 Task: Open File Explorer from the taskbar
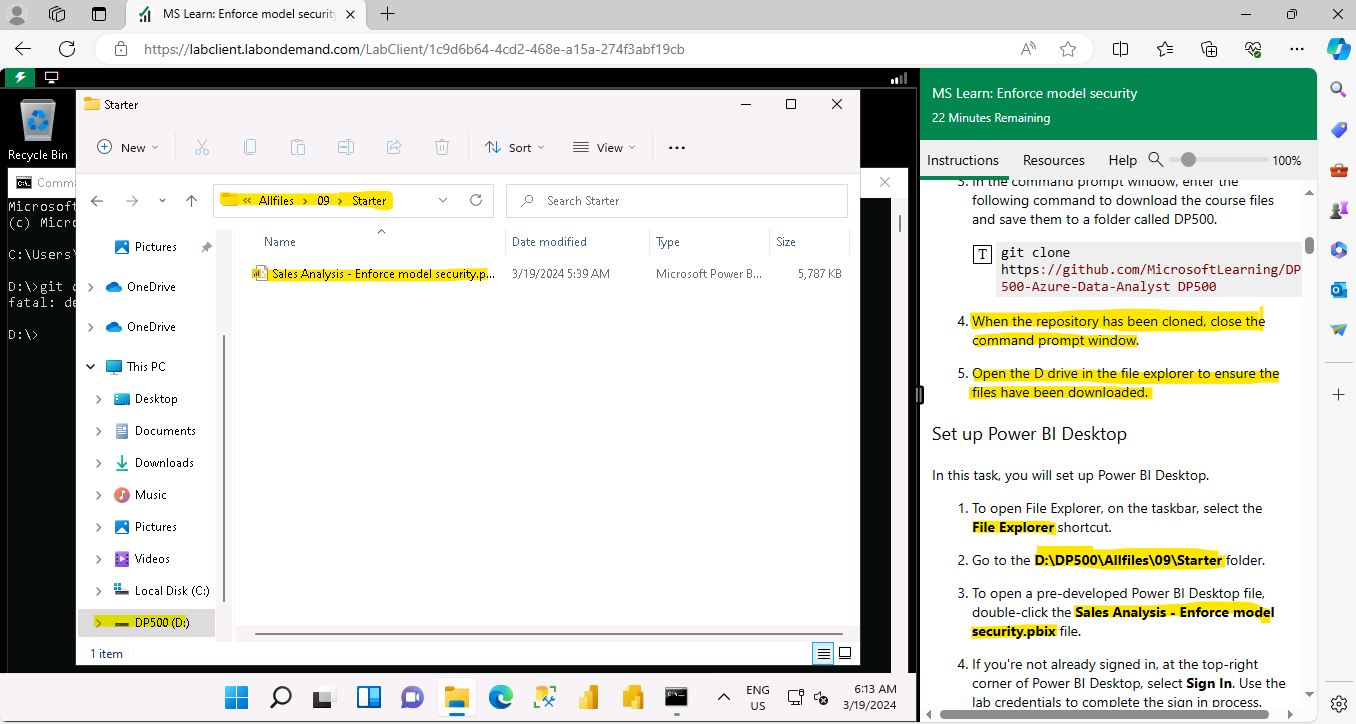(x=457, y=697)
